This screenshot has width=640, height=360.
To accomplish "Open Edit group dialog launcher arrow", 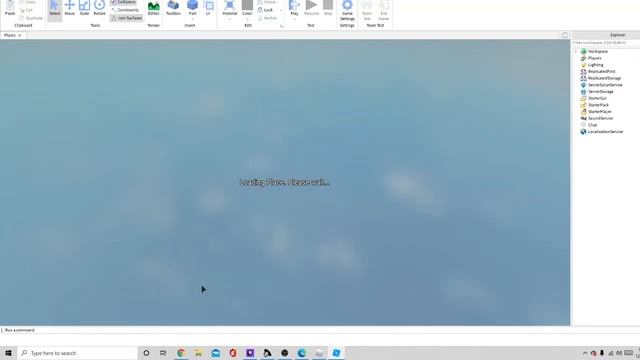I will click(x=281, y=26).
